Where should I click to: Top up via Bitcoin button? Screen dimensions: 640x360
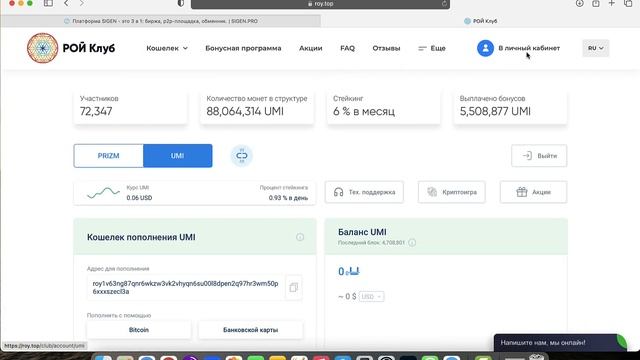coord(139,330)
